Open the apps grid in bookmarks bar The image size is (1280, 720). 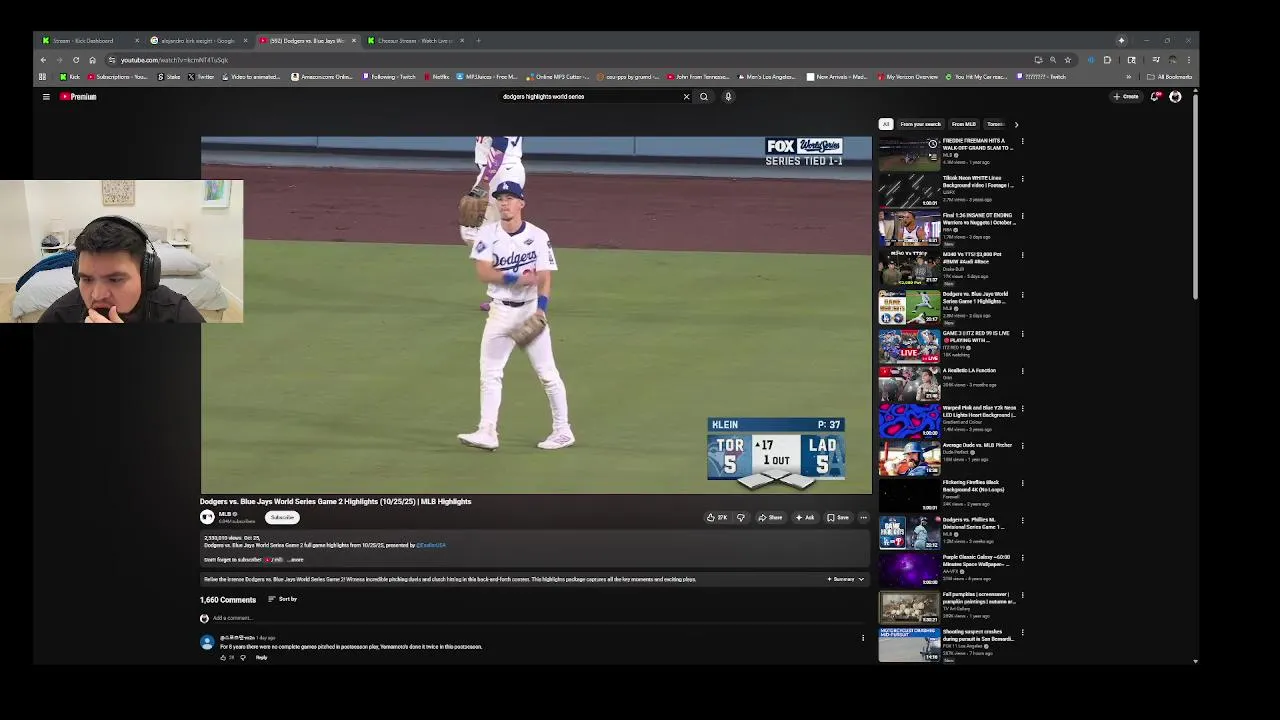42,77
